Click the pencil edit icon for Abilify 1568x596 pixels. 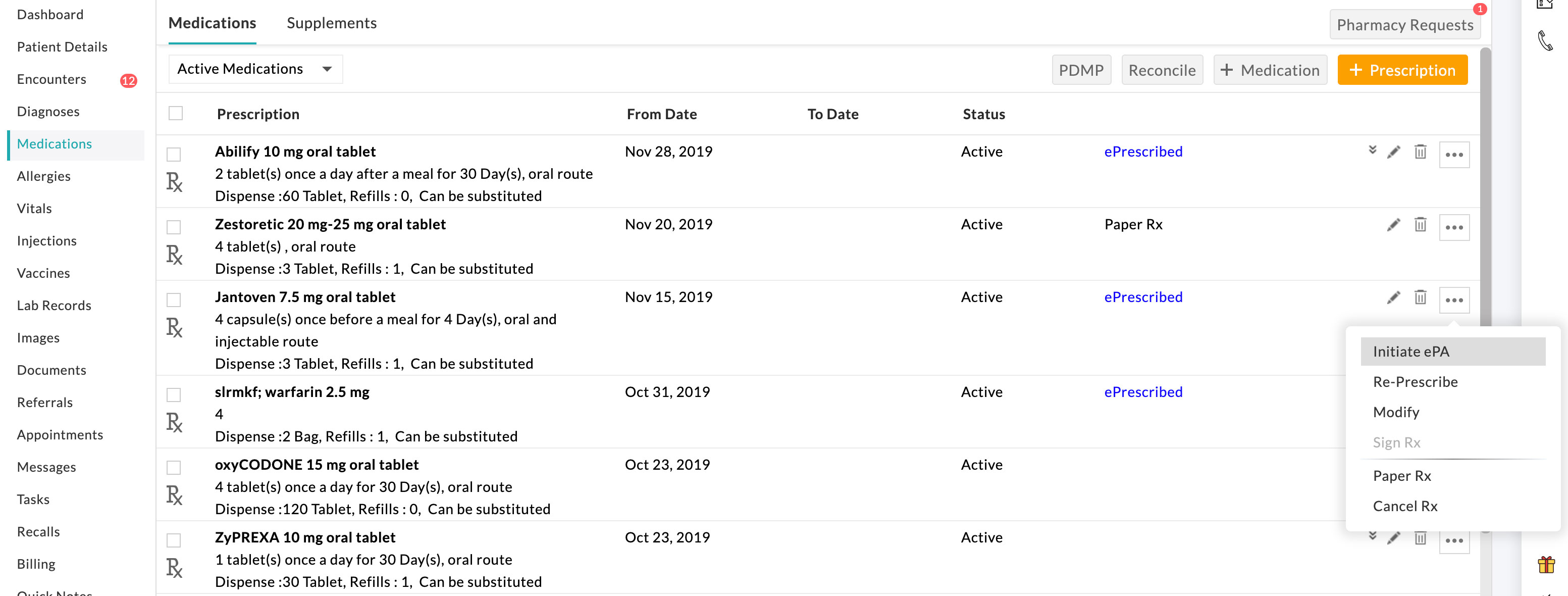coord(1393,152)
